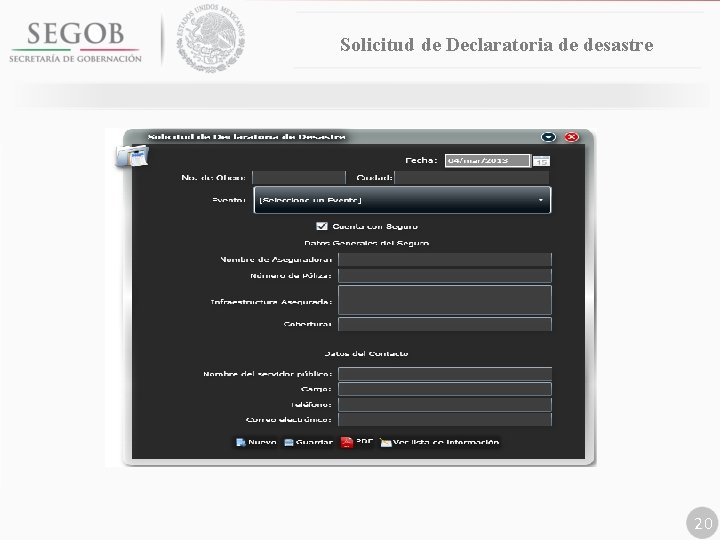Open Ver lista de información link
Viewport: 720px width, 540px height.
point(446,442)
